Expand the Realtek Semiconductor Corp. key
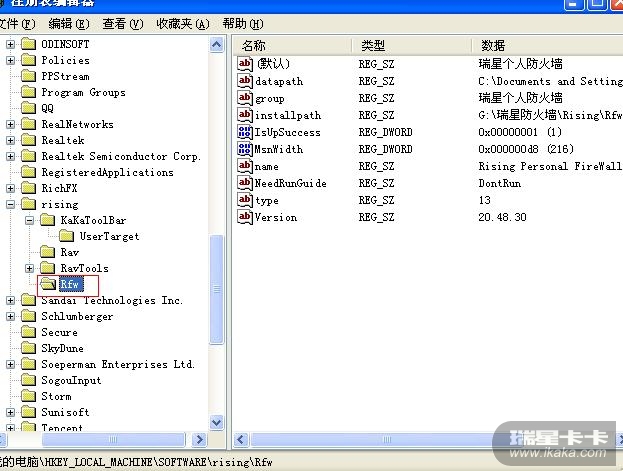 coord(10,156)
